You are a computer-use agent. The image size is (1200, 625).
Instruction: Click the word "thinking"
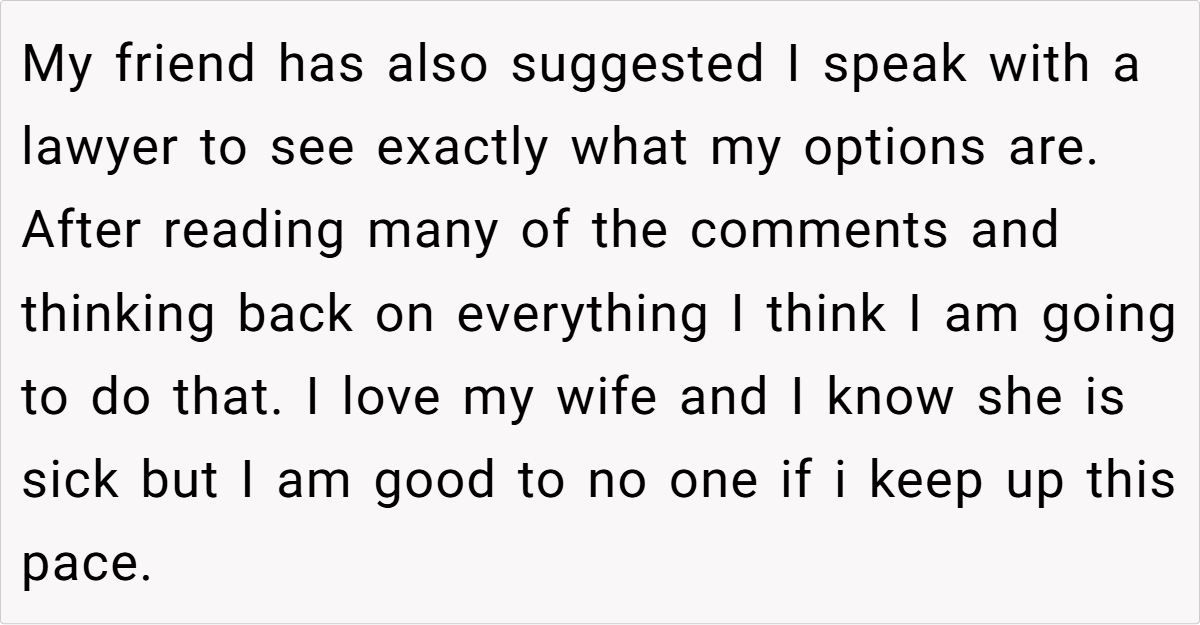coord(120,314)
